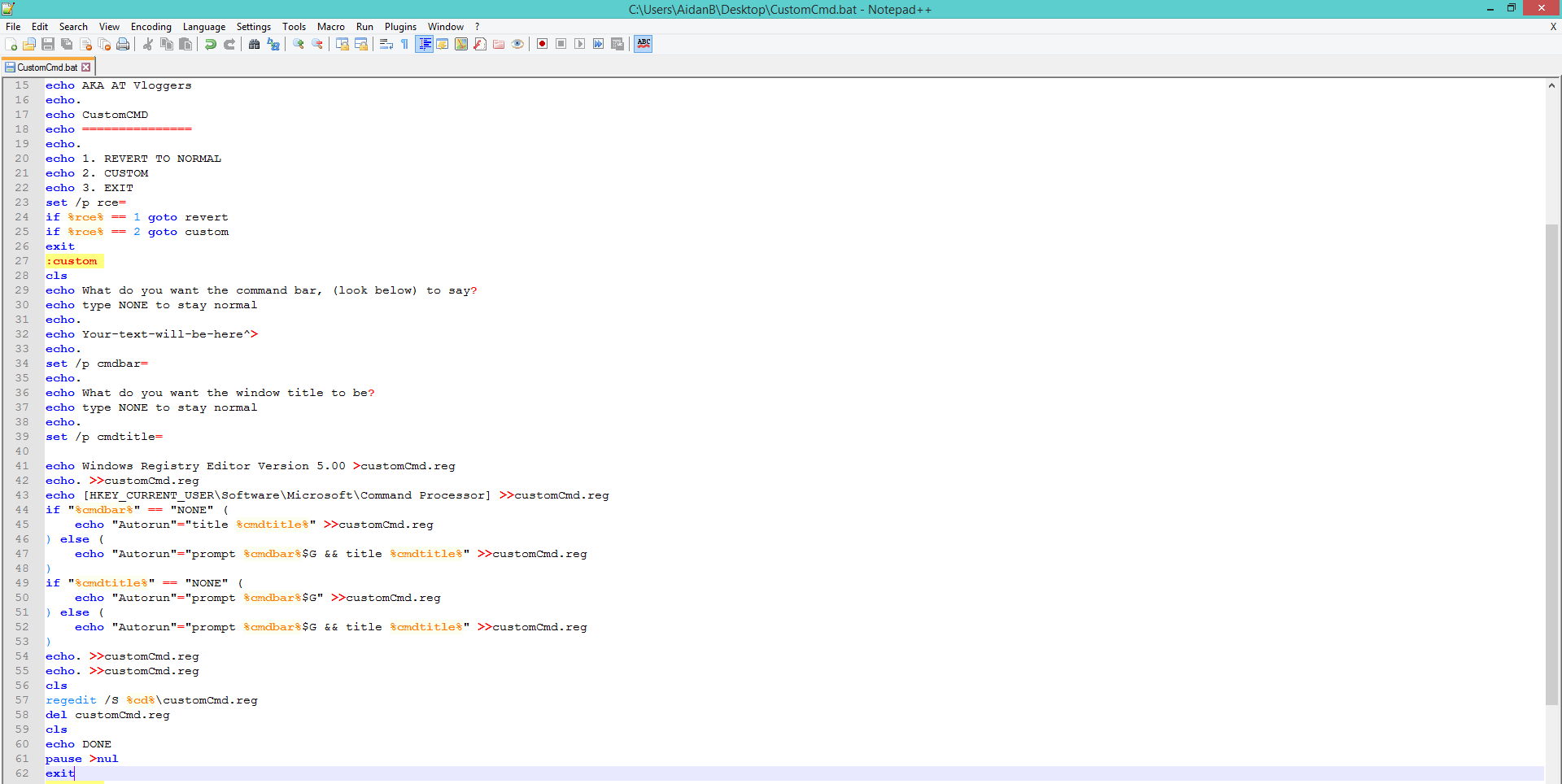
Task: Start macro recording with the red record icon
Action: 542,44
